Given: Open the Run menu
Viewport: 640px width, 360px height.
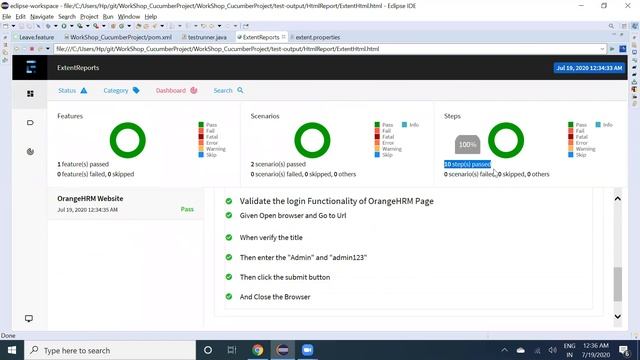Looking at the screenshot, I should (x=108, y=17).
